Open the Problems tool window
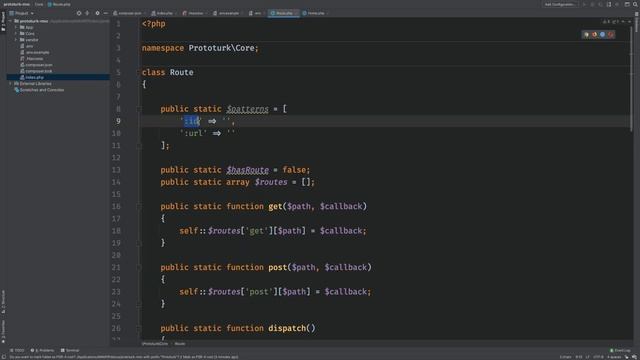Screen dimensions: 640x360 tap(42, 351)
